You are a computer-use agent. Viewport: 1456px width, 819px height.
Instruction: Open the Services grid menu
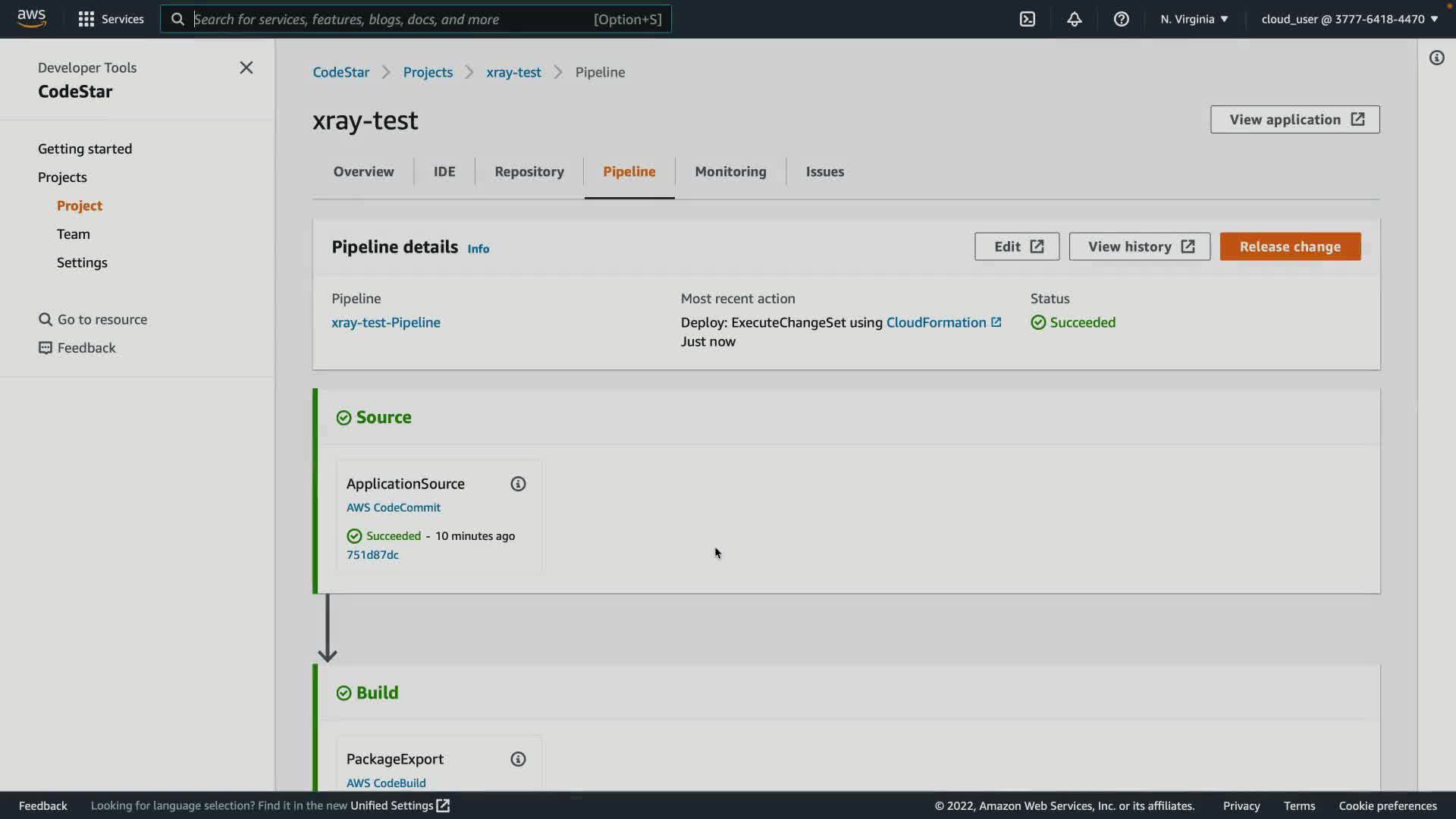tap(111, 19)
